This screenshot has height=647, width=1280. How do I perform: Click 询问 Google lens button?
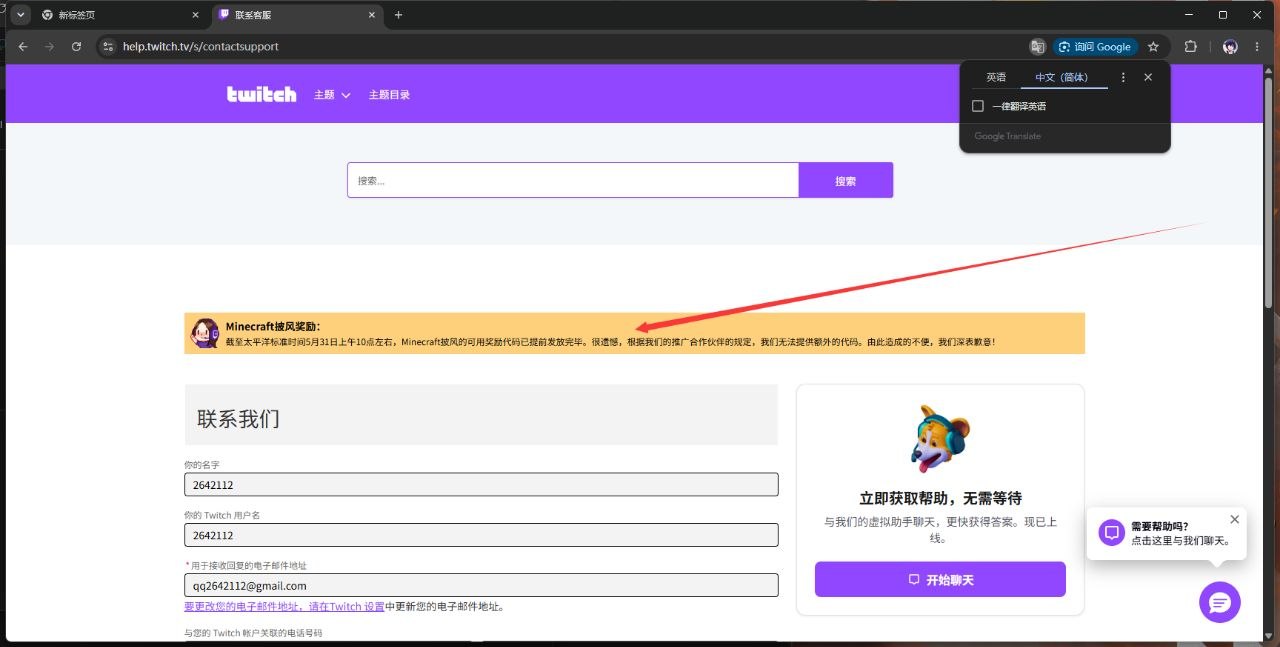tap(1095, 46)
